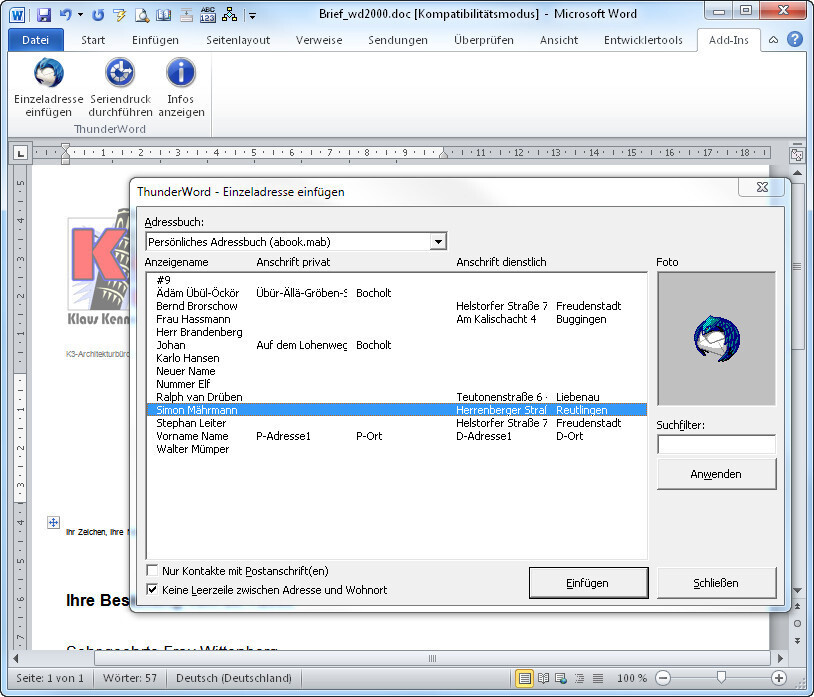
Task: Select contact Stephan Leiter
Action: [x=397, y=422]
